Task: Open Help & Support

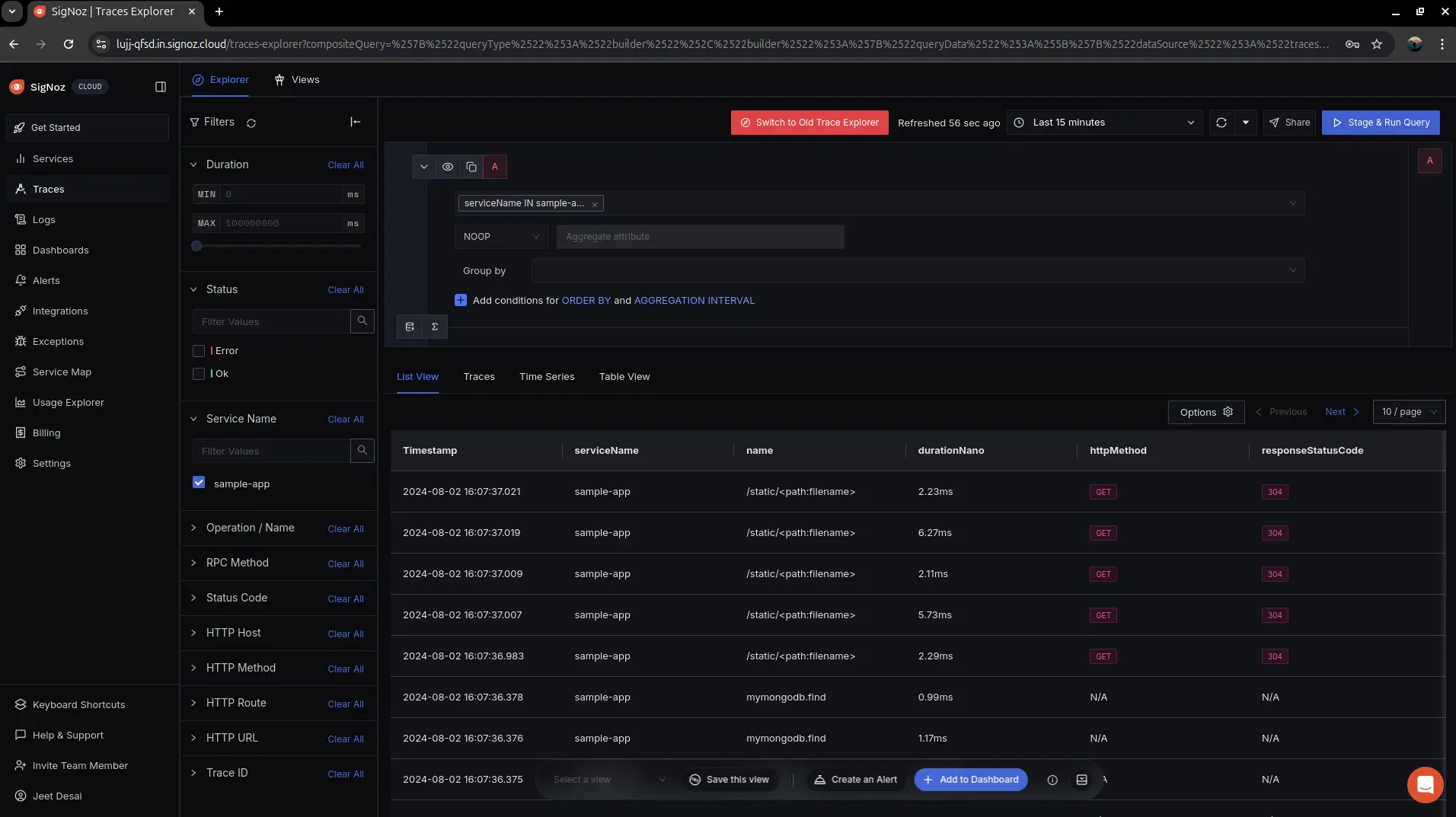Action: point(68,735)
